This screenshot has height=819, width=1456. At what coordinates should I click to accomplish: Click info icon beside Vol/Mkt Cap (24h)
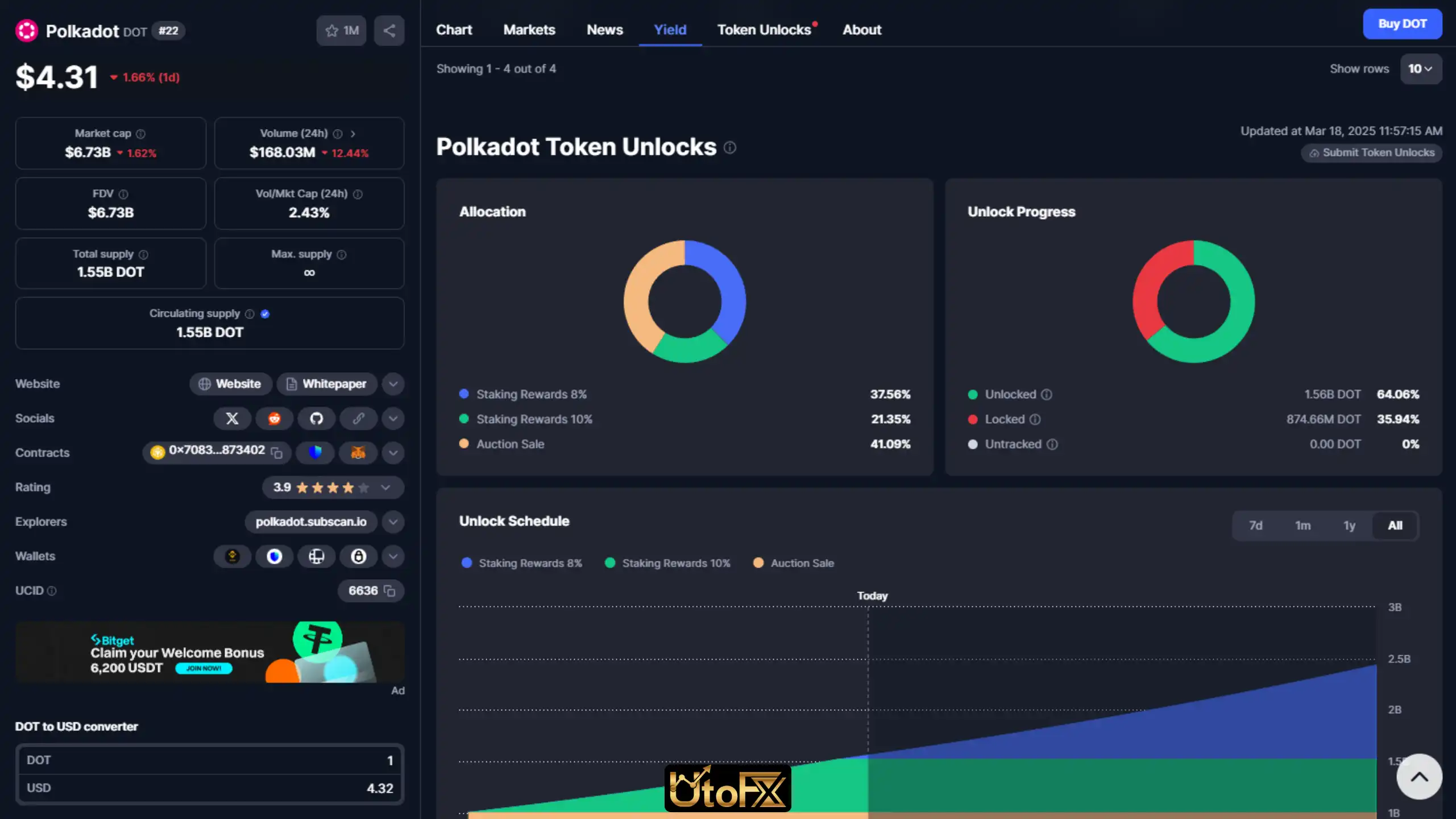coord(358,194)
